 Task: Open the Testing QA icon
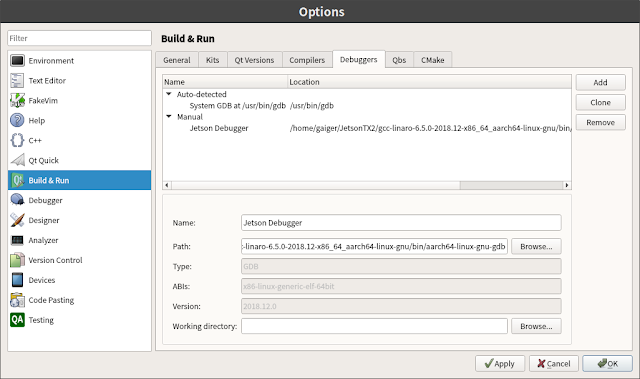click(17, 320)
